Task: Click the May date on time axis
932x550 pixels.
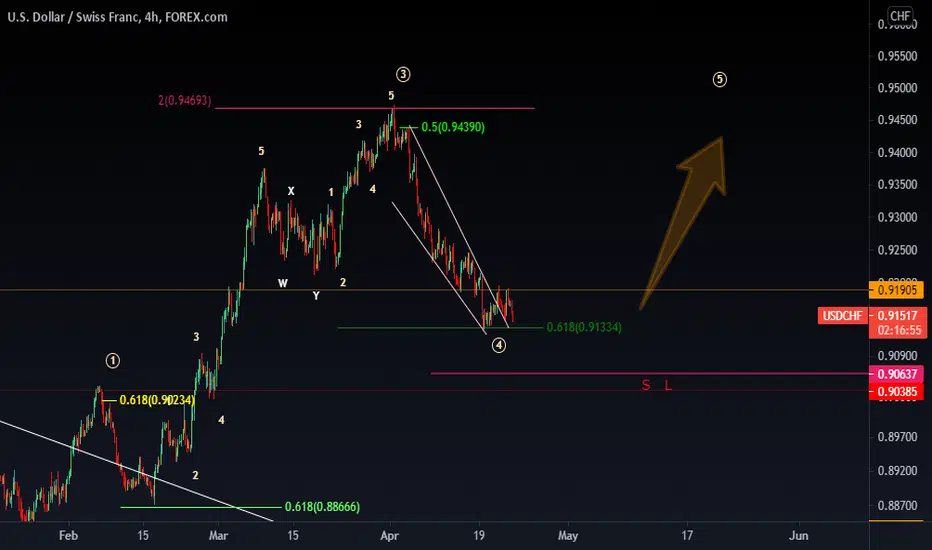Action: (x=568, y=536)
